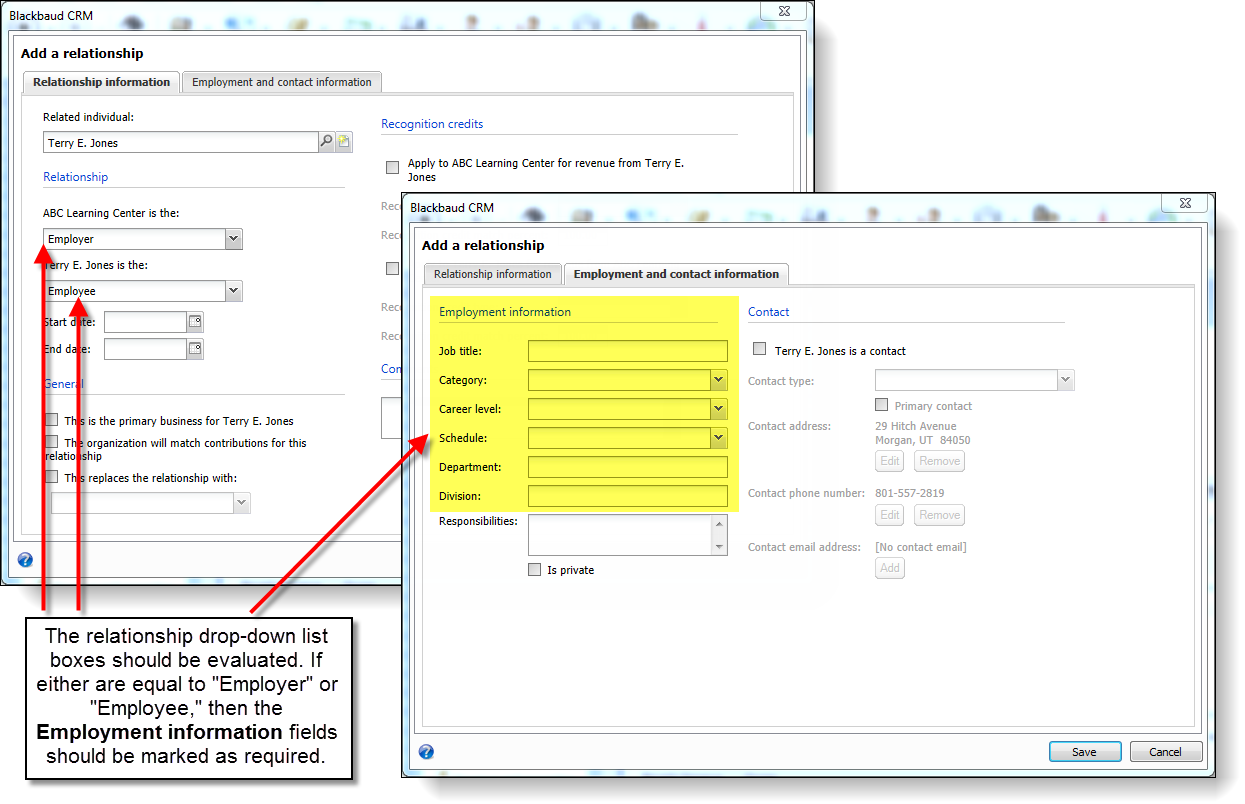Click Edit button under Contact phone number
Screen dimensions: 1245x804
click(x=890, y=515)
